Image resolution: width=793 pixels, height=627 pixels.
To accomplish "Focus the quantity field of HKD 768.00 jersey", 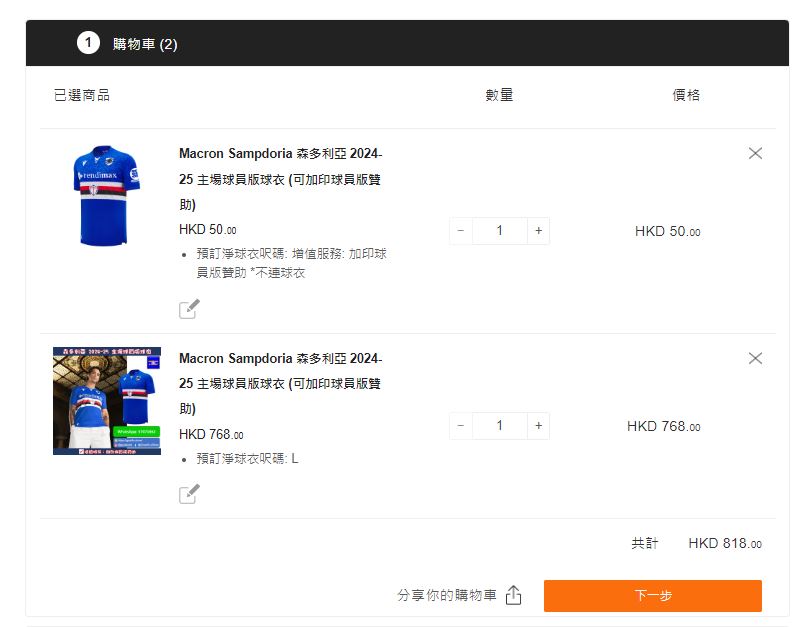I will coord(500,426).
